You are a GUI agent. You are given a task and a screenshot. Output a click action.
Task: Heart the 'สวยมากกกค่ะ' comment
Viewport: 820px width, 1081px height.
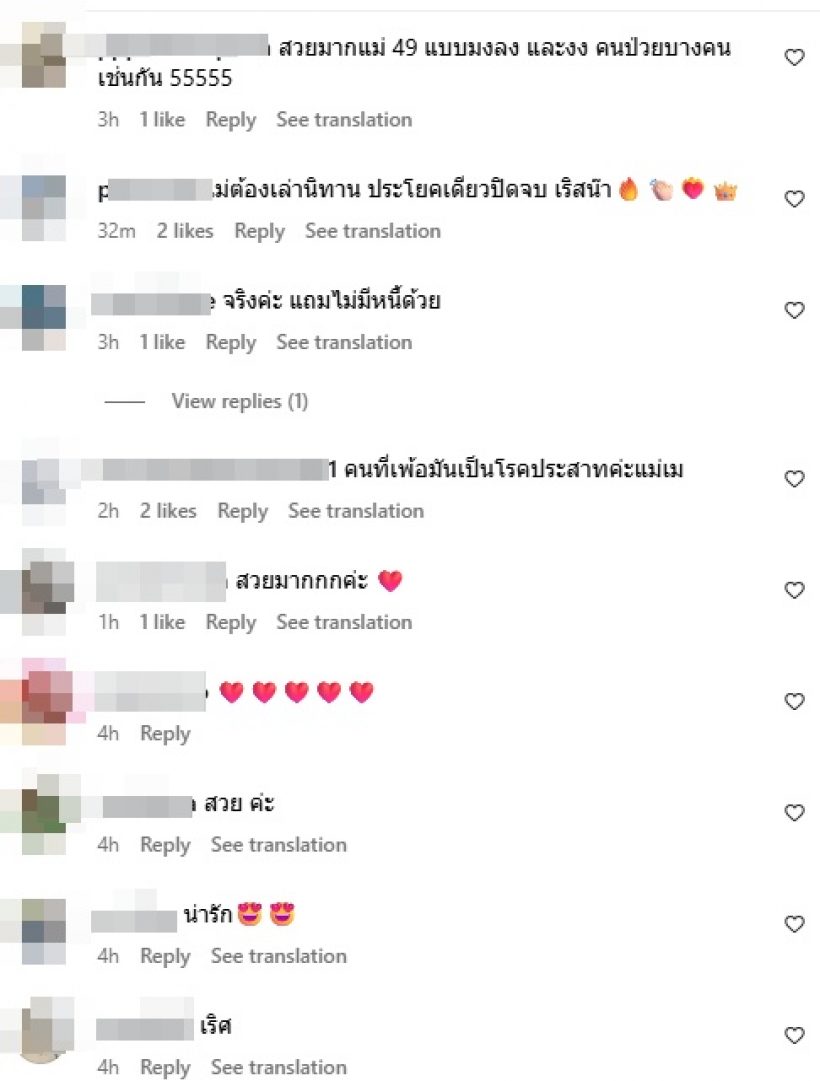tap(794, 591)
